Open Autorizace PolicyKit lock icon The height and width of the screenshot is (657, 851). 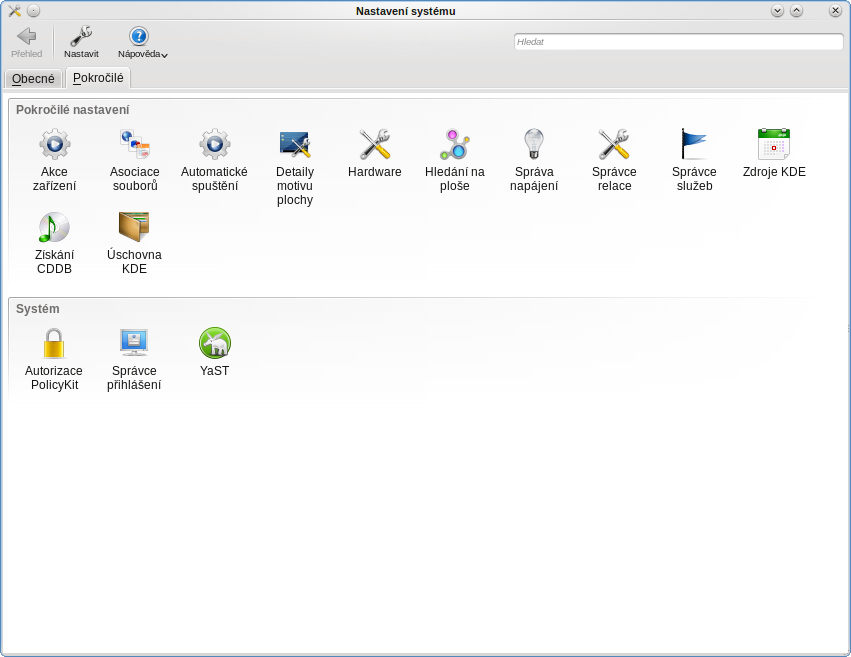54,343
